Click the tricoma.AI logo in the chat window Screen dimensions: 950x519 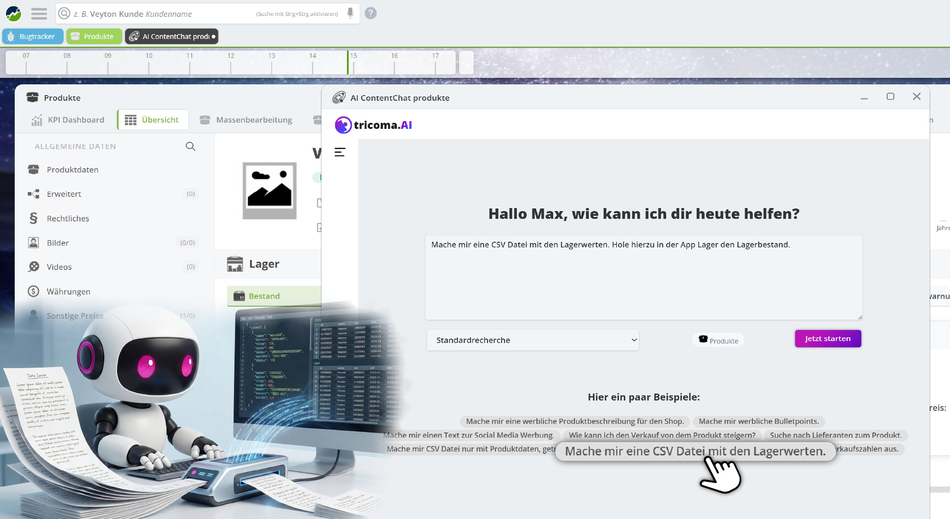click(373, 125)
